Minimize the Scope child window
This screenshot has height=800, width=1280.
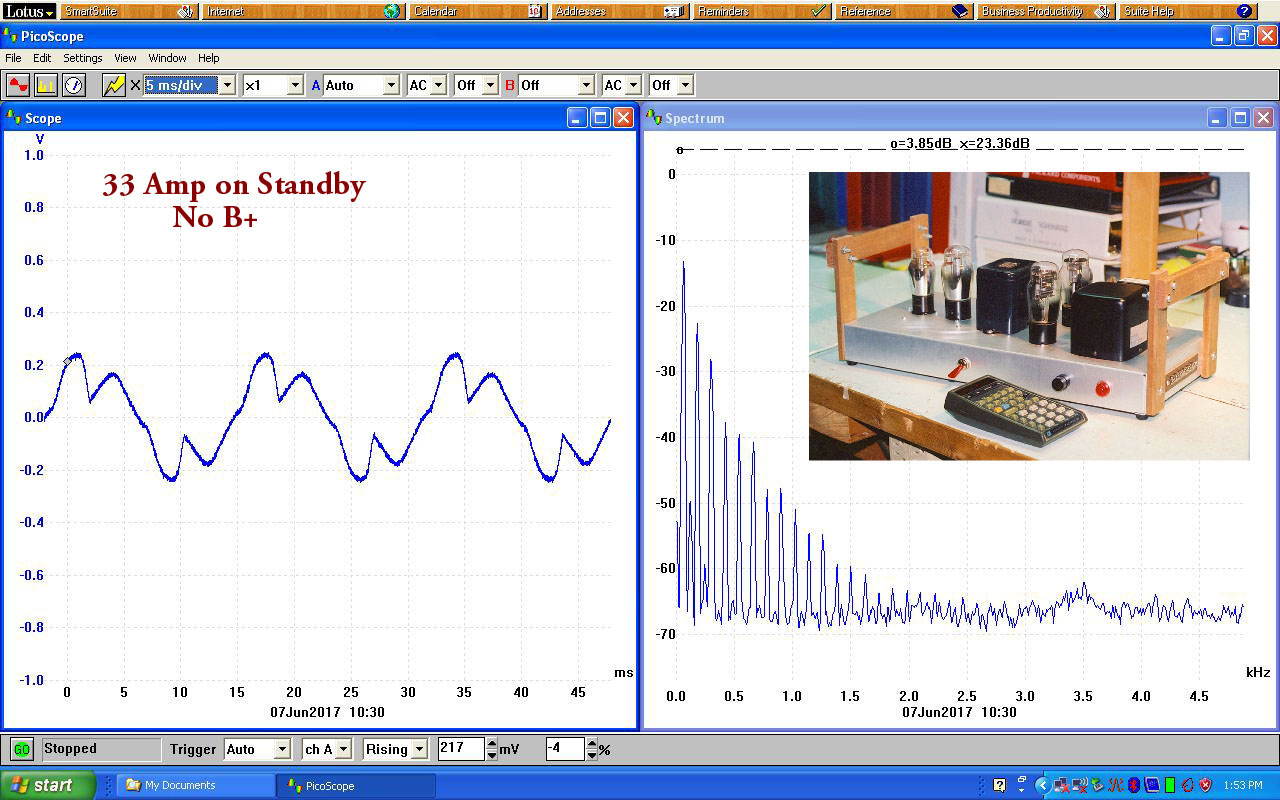577,118
